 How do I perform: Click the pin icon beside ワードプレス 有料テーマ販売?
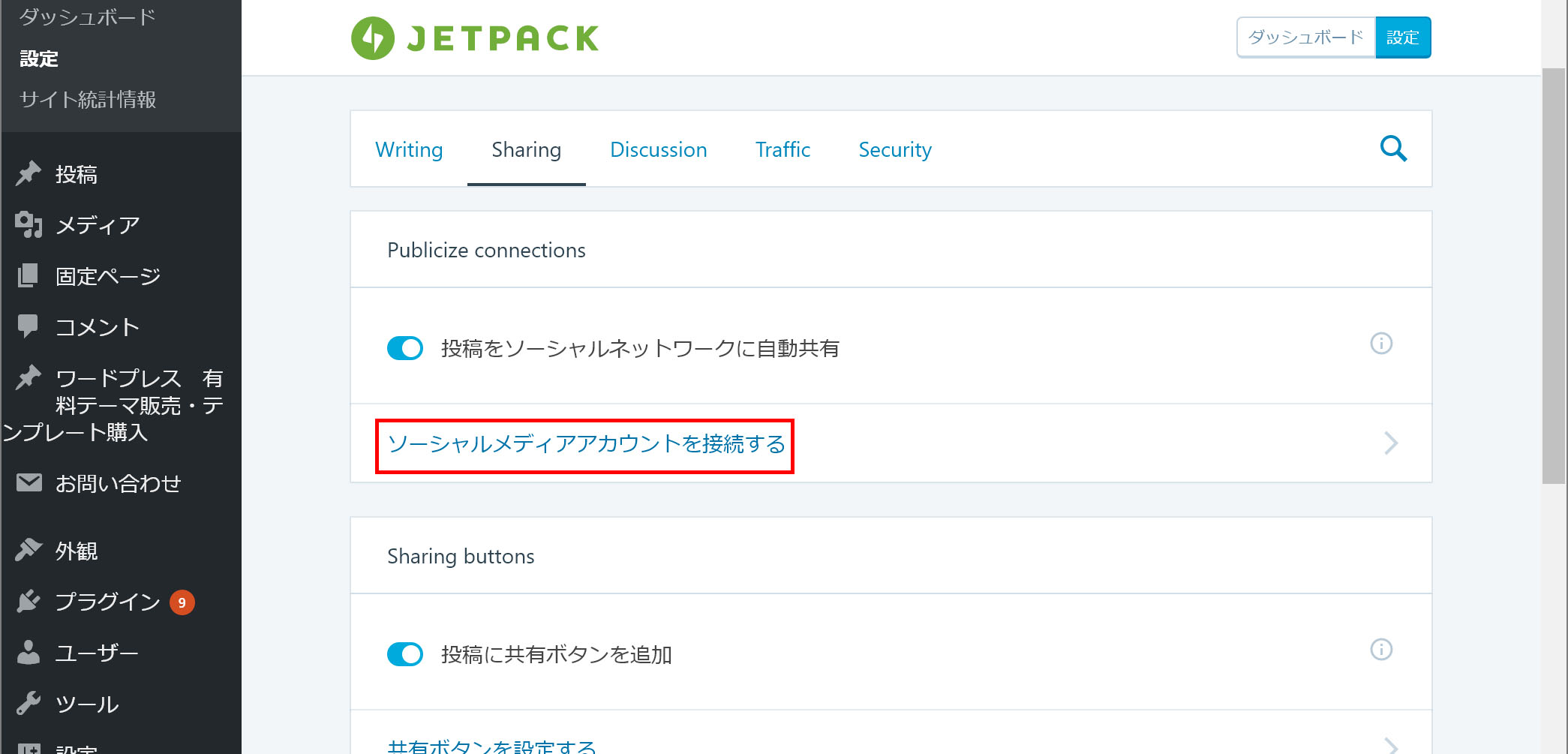29,377
